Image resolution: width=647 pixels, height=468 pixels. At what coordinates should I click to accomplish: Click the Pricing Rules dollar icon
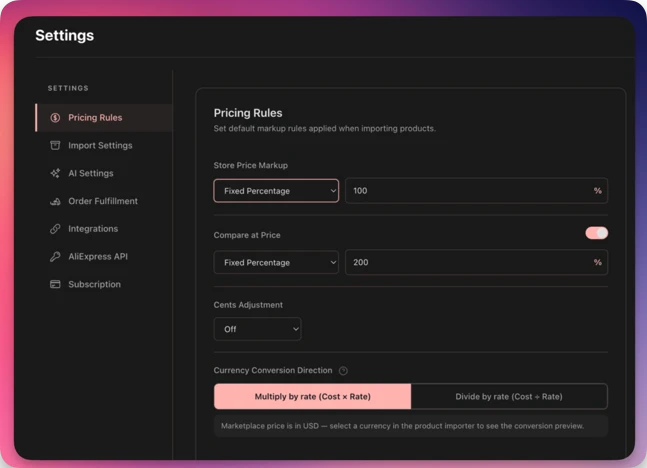(x=55, y=118)
